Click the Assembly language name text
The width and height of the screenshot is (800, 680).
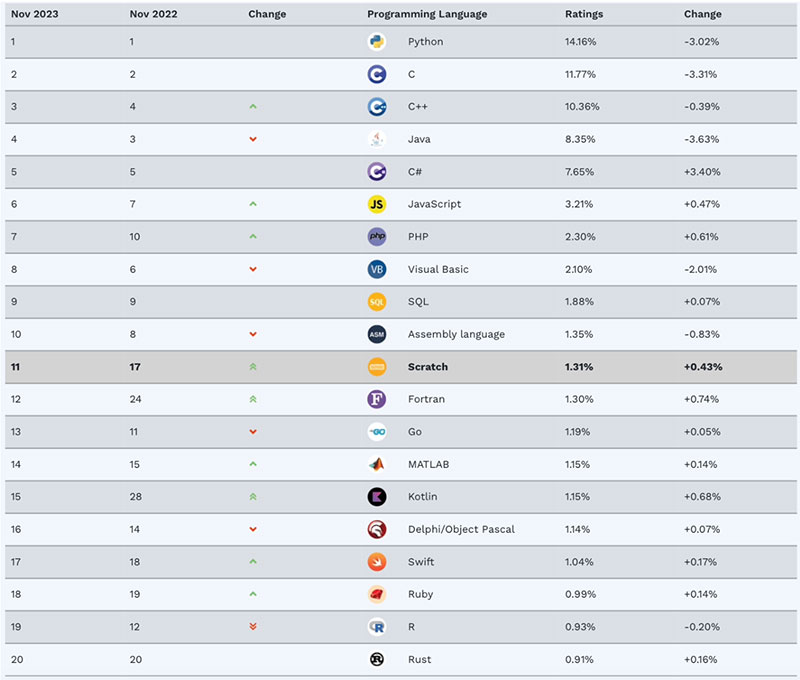(x=456, y=334)
